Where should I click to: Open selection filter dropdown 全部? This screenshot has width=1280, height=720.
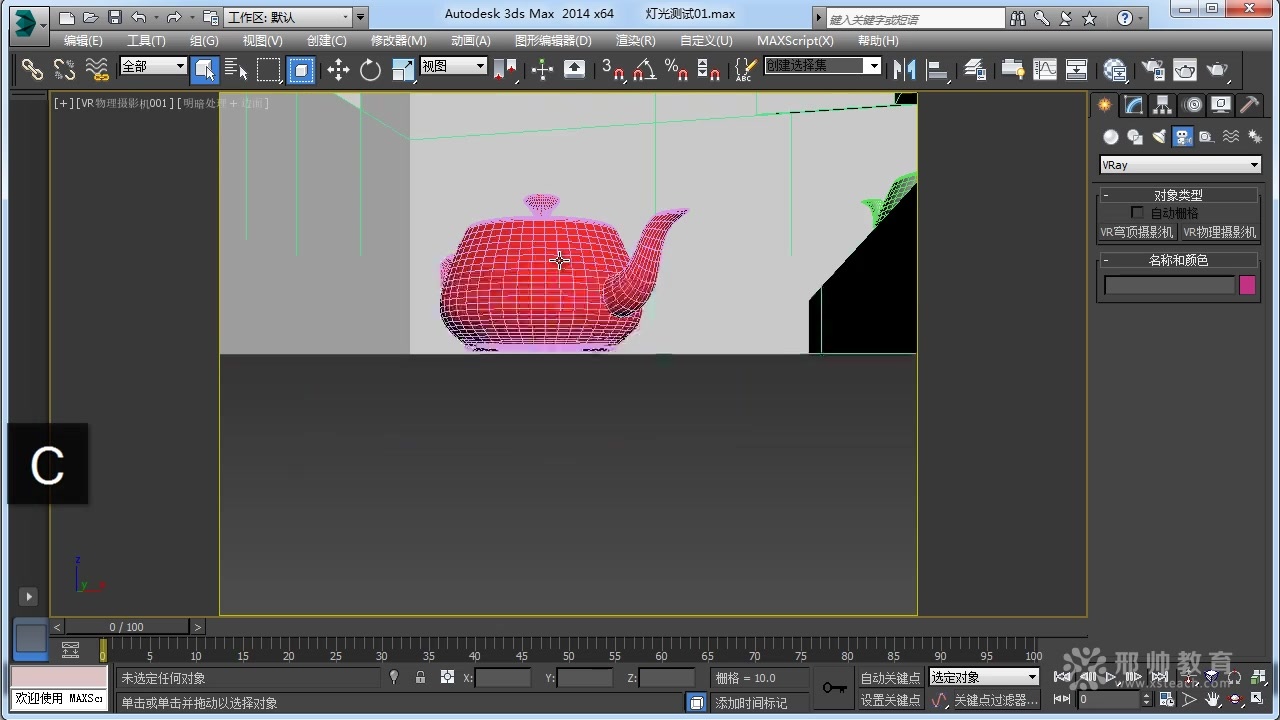click(x=153, y=66)
